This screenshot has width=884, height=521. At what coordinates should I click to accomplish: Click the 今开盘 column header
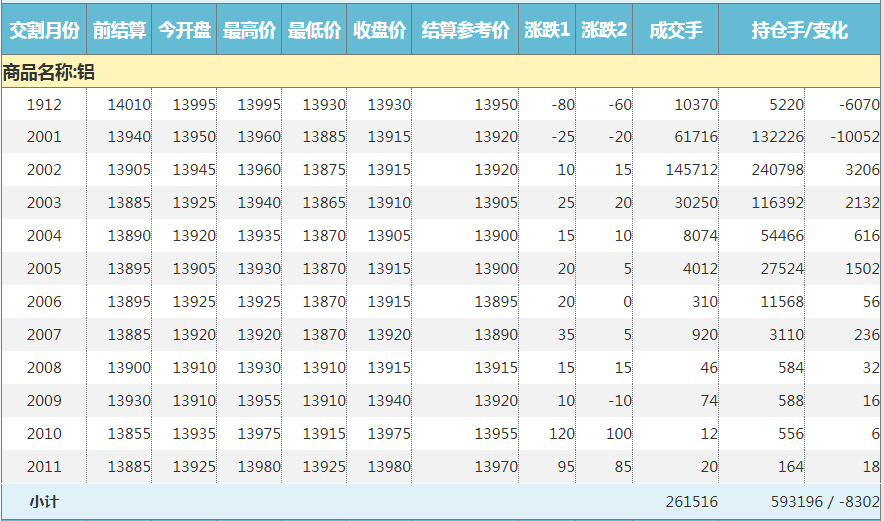coord(184,31)
